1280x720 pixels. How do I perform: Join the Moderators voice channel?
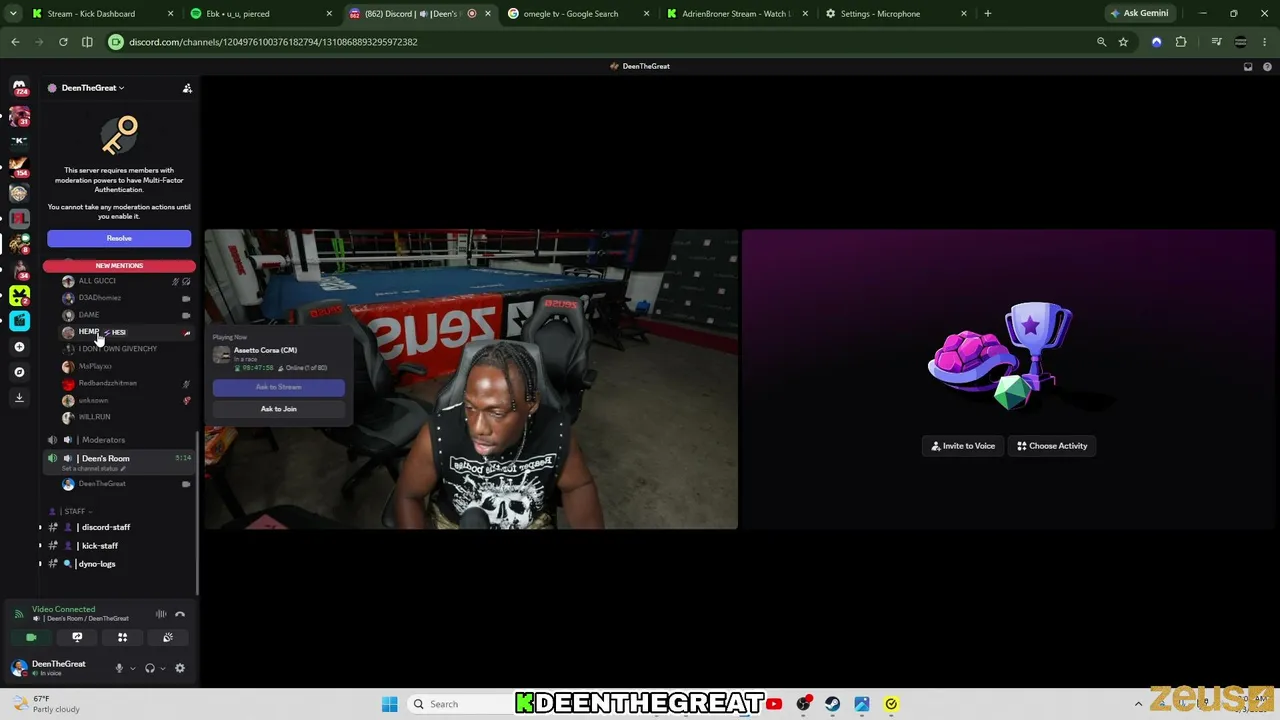(103, 440)
